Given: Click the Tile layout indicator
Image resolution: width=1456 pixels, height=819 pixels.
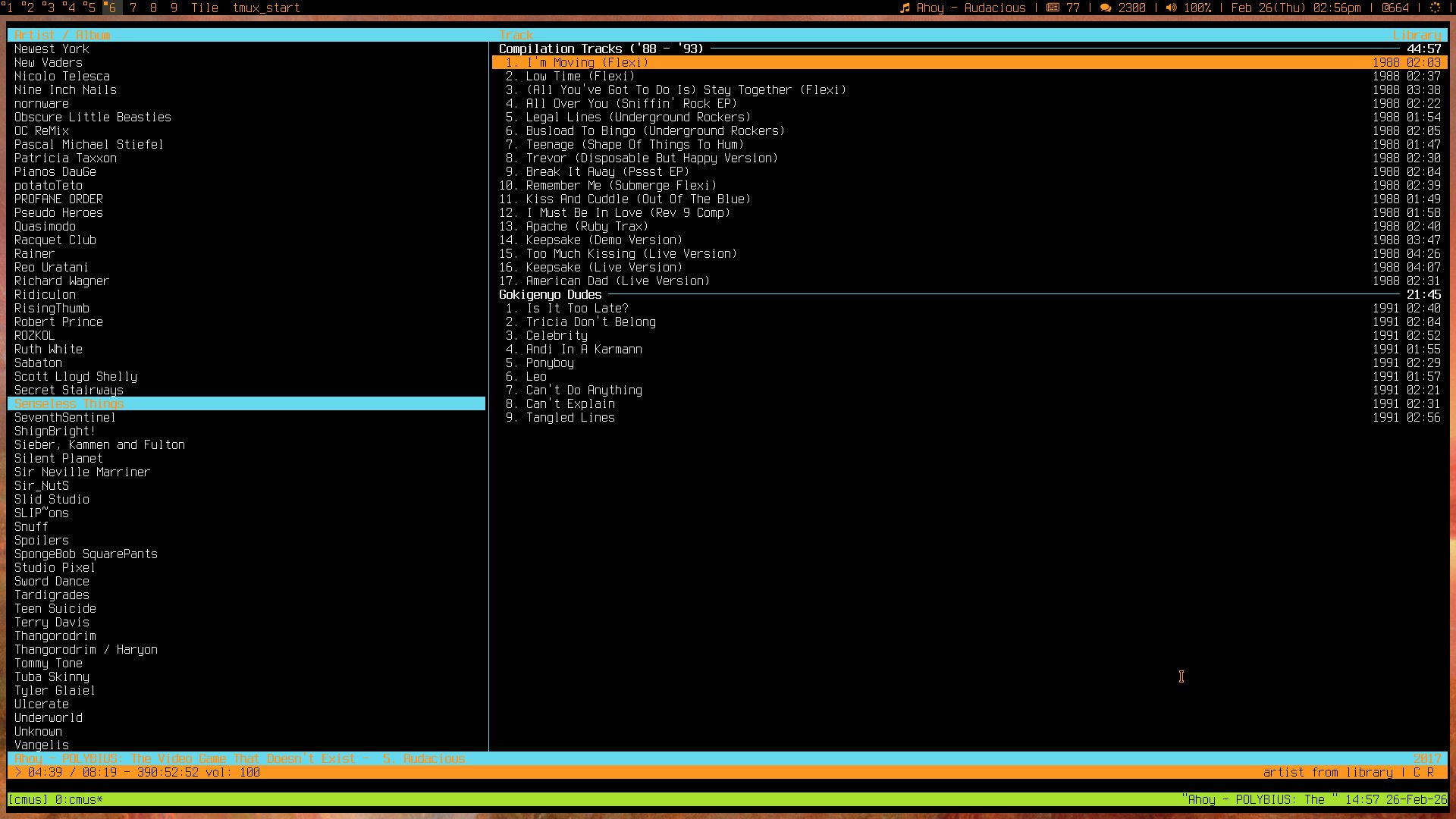Looking at the screenshot, I should 205,8.
